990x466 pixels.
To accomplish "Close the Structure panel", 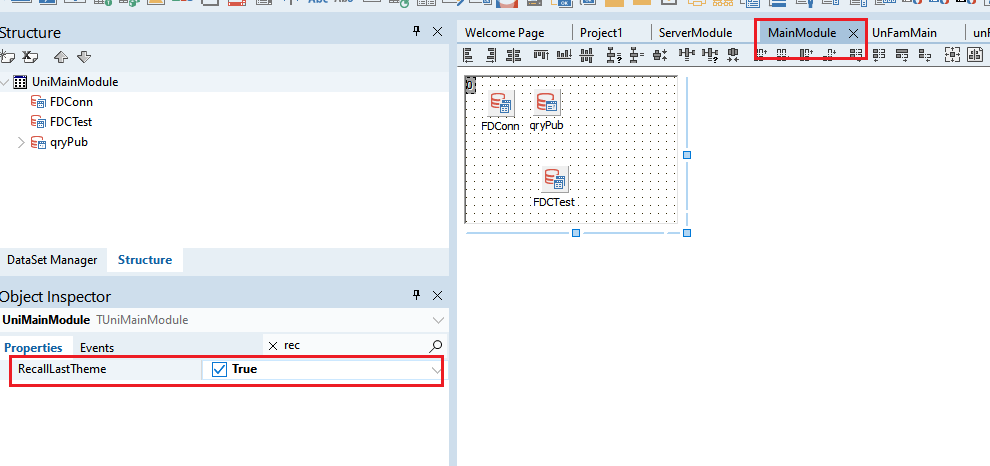I will pos(437,32).
